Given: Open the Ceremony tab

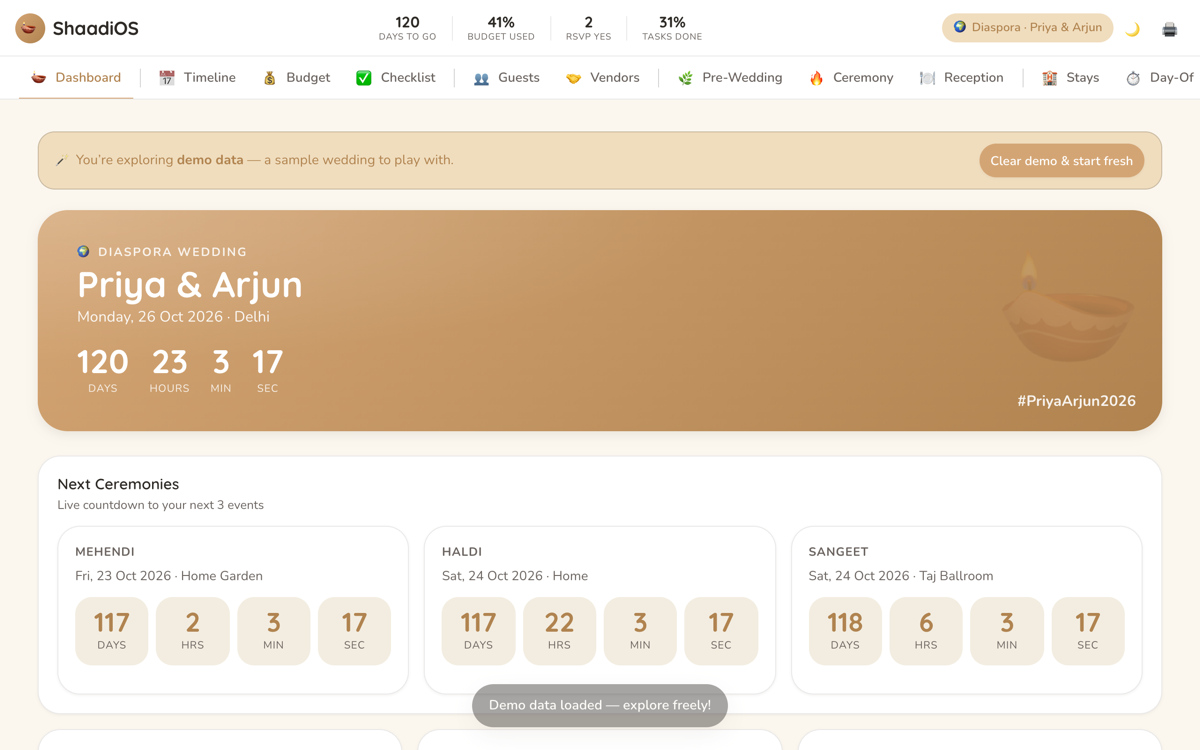Looking at the screenshot, I should [851, 78].
